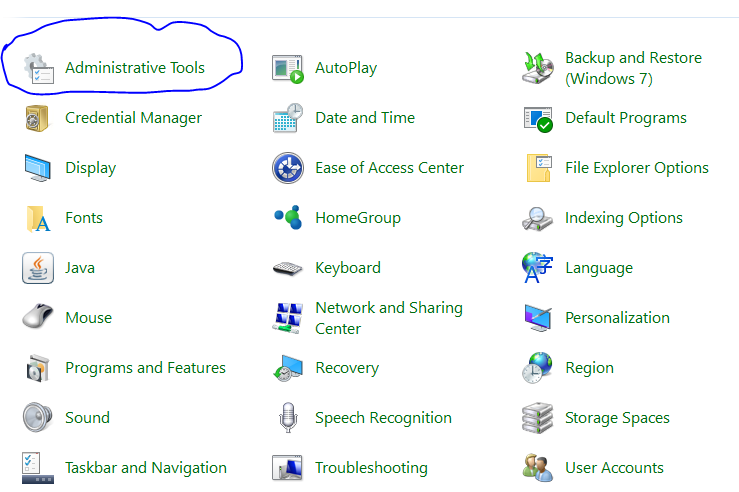Click the Troubleshooting link
Image resolution: width=739 pixels, height=492 pixels.
click(371, 468)
